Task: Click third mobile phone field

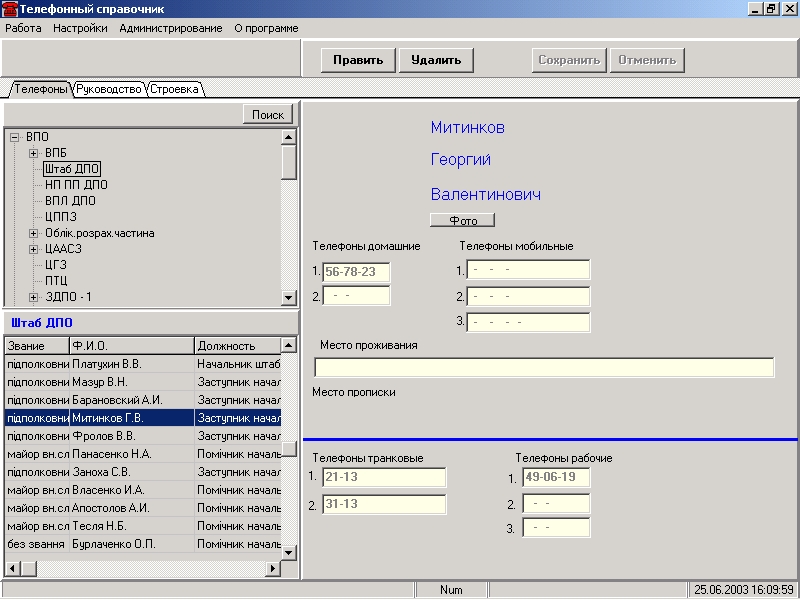Action: pyautogui.click(x=528, y=322)
